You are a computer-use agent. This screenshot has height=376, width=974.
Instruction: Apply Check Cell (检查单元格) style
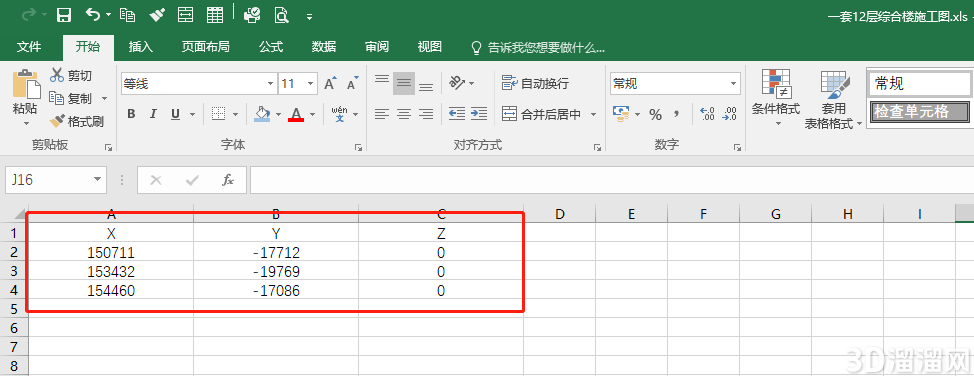click(x=919, y=112)
